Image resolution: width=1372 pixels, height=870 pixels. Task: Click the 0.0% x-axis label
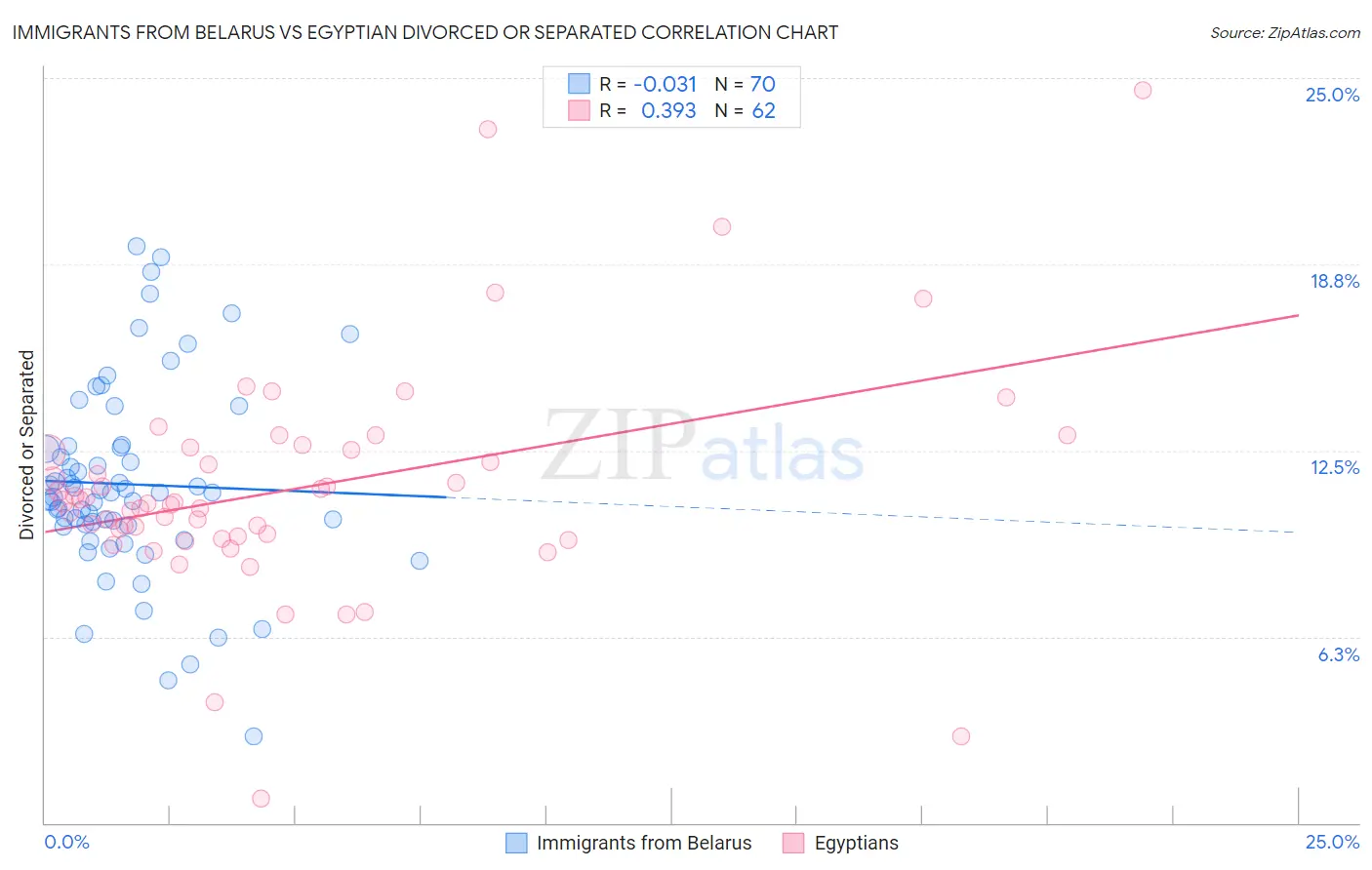[66, 842]
